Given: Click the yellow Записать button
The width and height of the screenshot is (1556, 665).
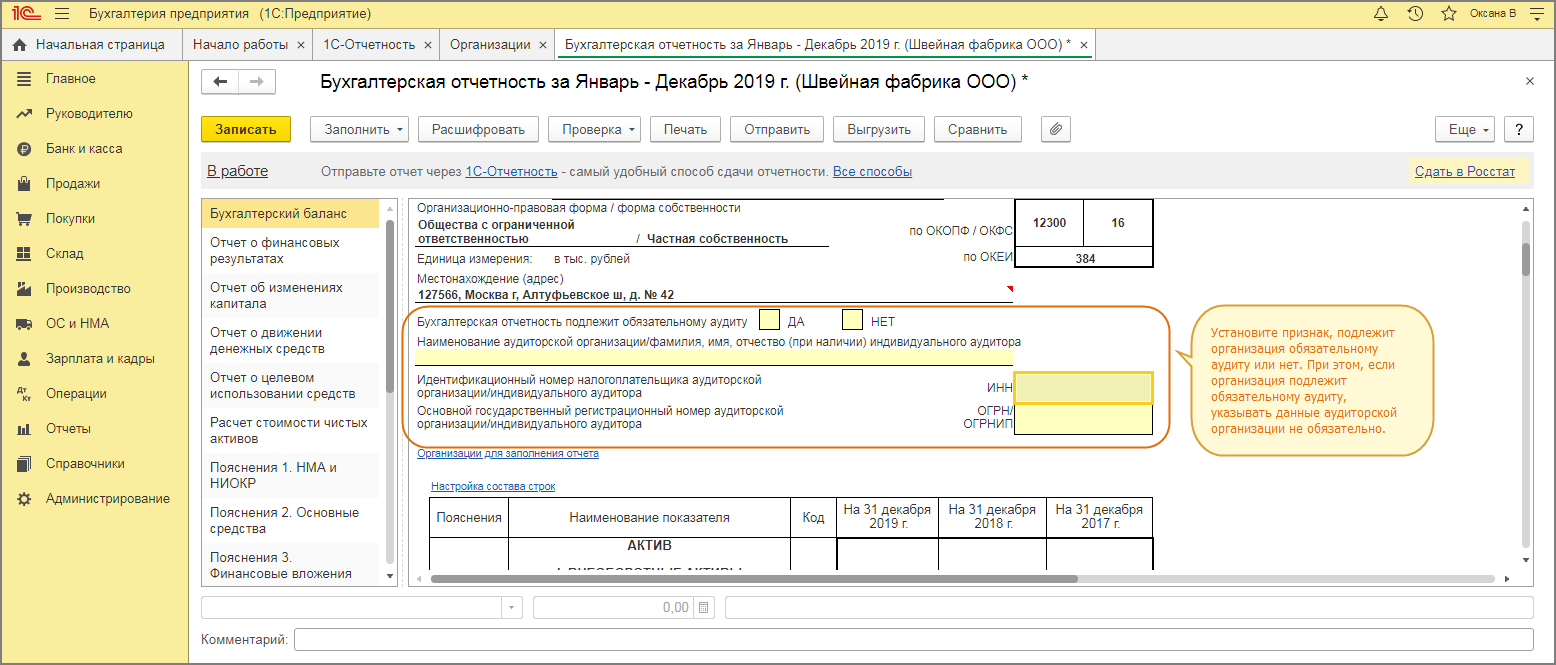Looking at the screenshot, I should [x=245, y=129].
